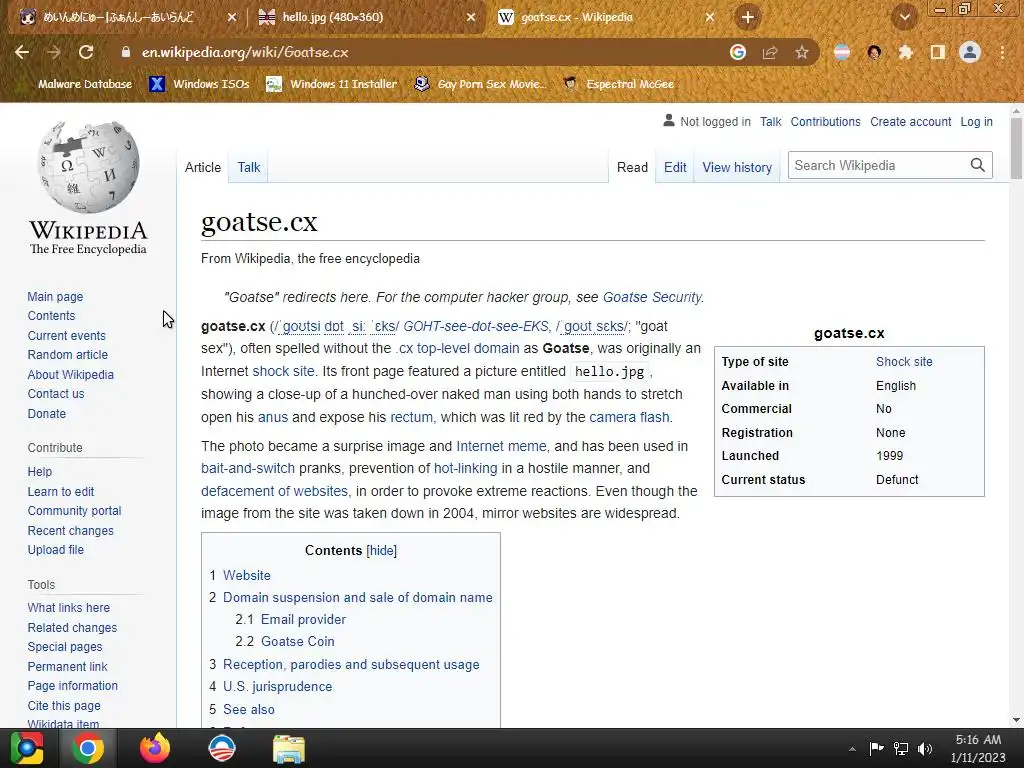The image size is (1024, 768).
Task: Click the Create account link
Action: pyautogui.click(x=910, y=121)
